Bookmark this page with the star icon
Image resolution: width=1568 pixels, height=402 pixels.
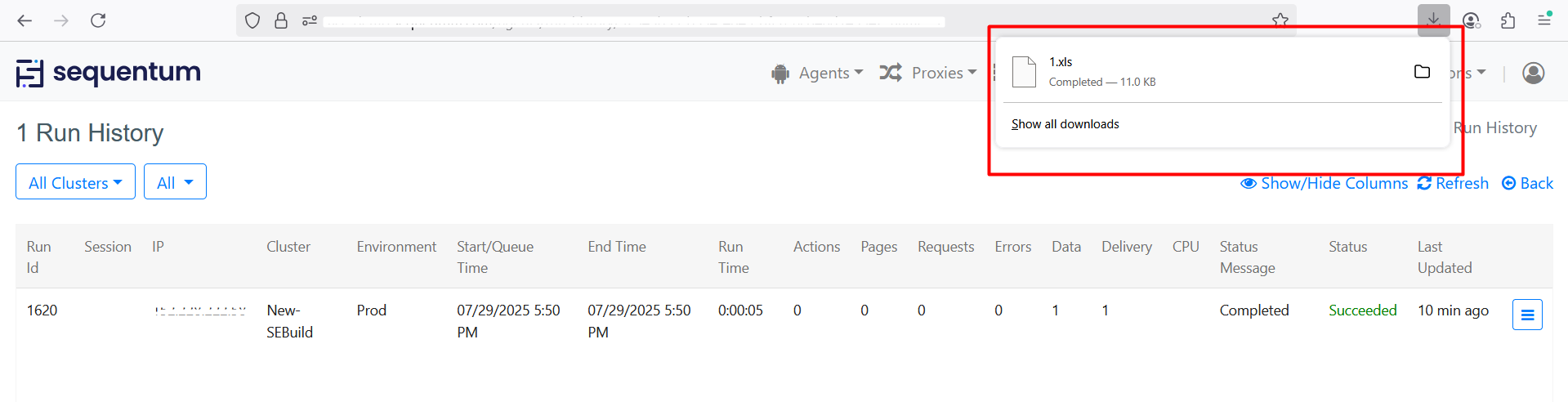(1280, 20)
